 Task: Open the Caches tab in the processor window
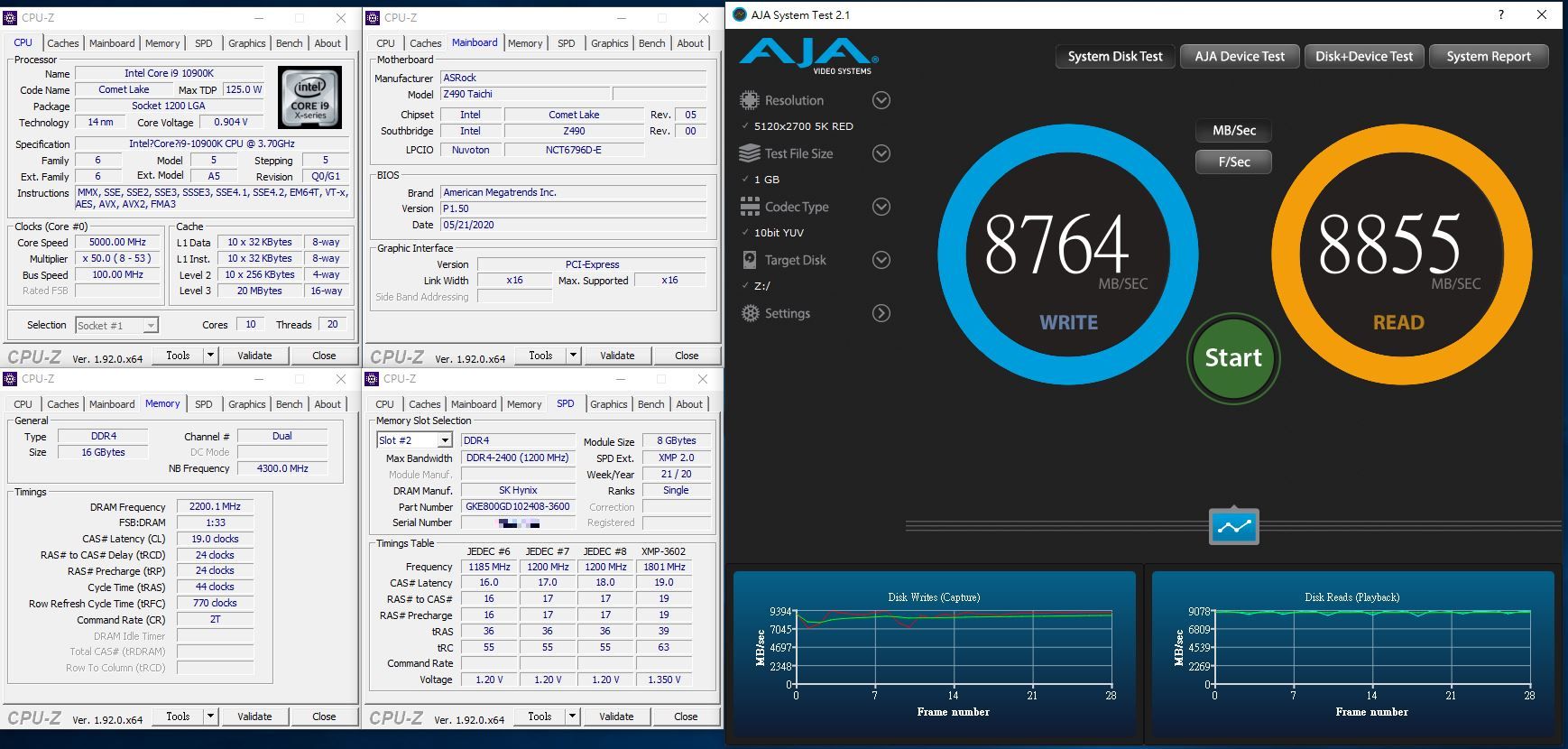point(63,43)
